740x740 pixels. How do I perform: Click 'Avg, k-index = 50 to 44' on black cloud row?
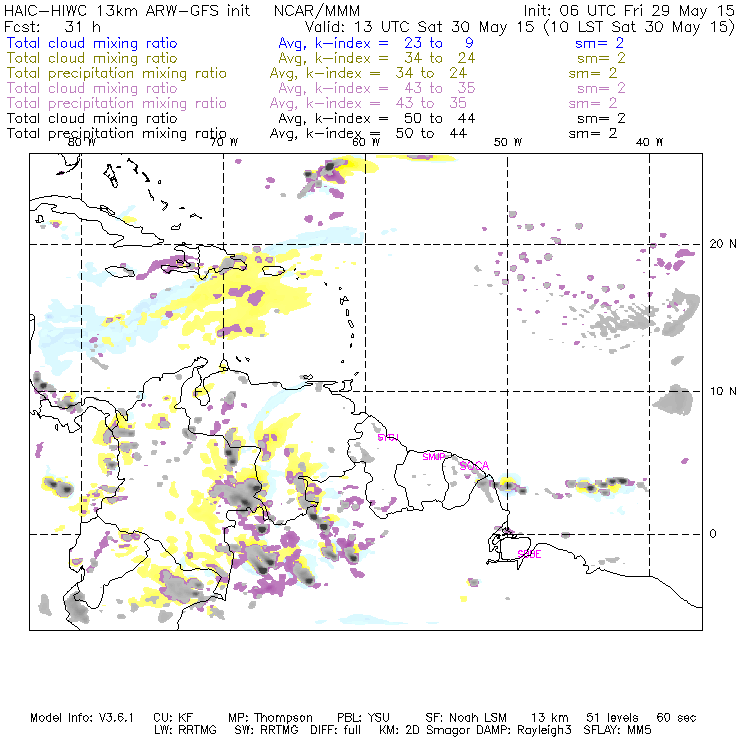click(x=377, y=118)
